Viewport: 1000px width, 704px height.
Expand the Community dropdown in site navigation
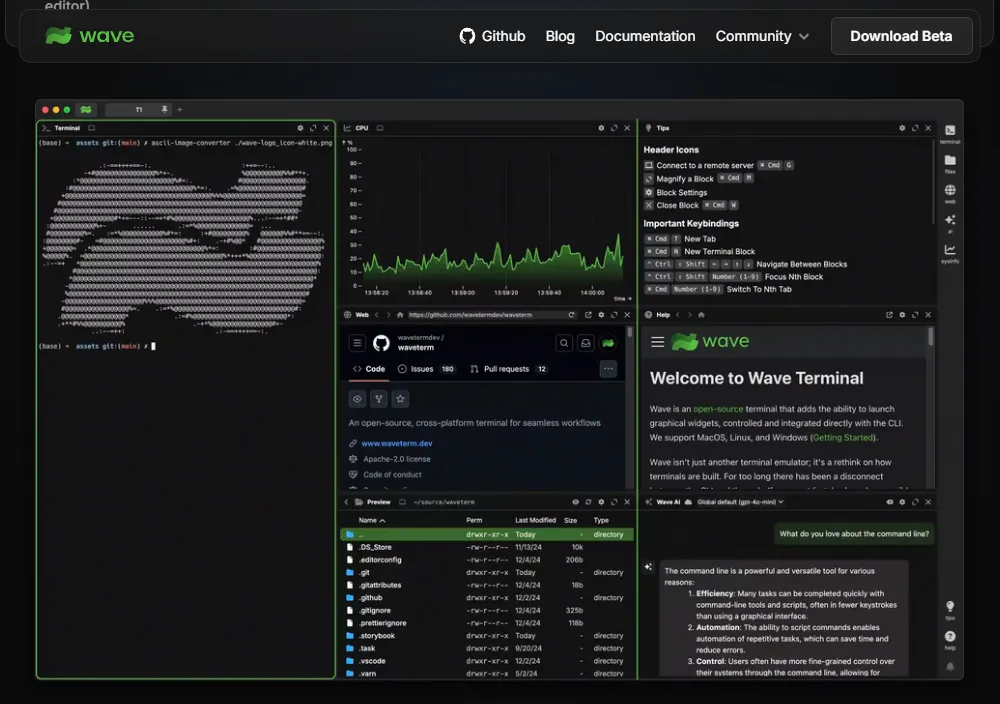(762, 36)
